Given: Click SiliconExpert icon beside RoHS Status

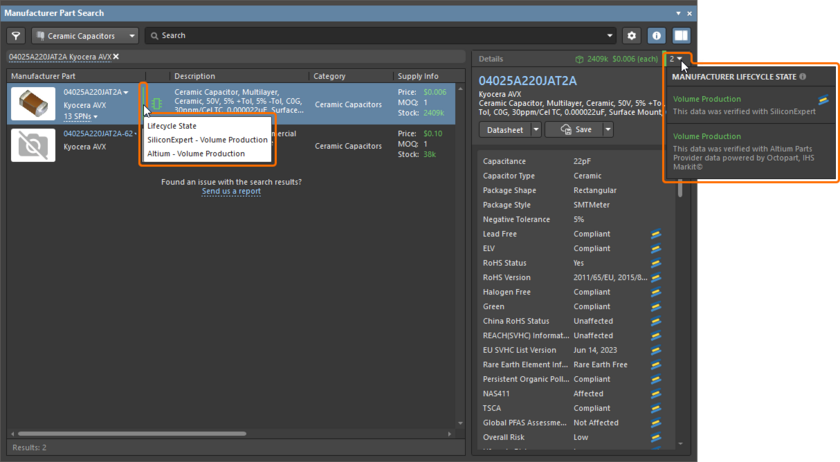Looking at the screenshot, I should click(x=656, y=263).
